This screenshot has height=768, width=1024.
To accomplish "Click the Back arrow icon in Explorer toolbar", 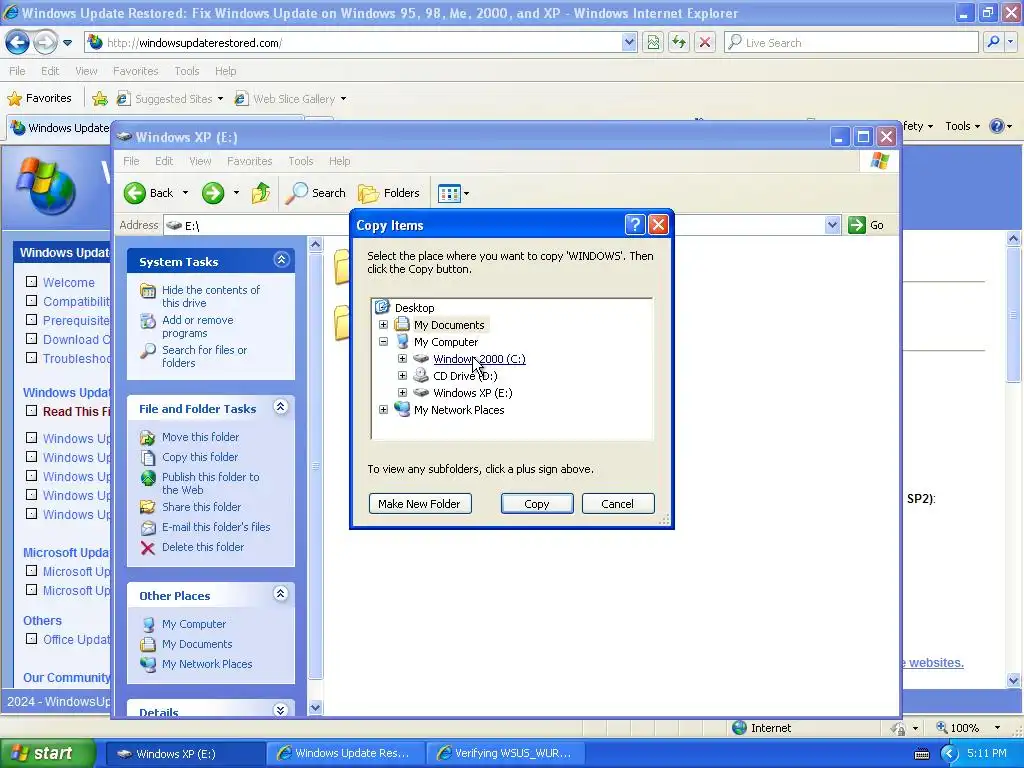I will click(x=135, y=193).
